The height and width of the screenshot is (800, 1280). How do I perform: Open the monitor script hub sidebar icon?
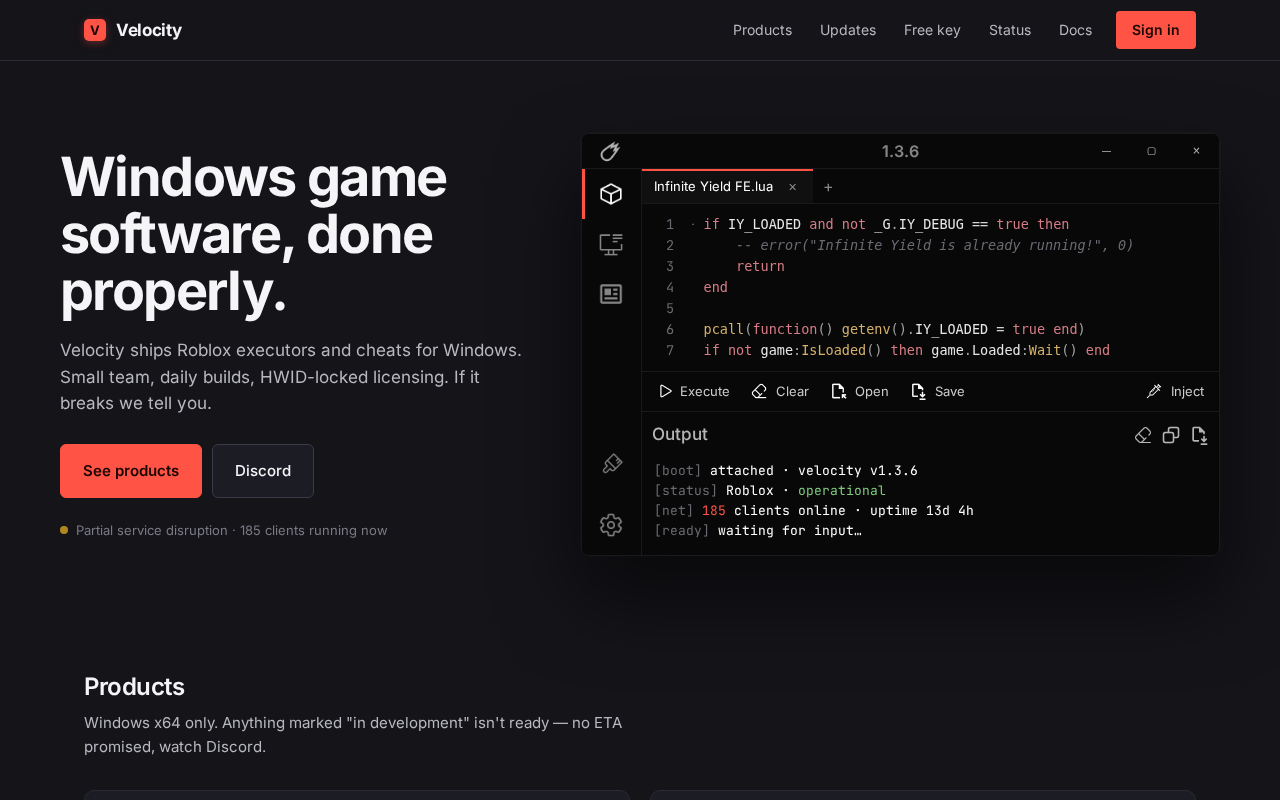coord(611,244)
